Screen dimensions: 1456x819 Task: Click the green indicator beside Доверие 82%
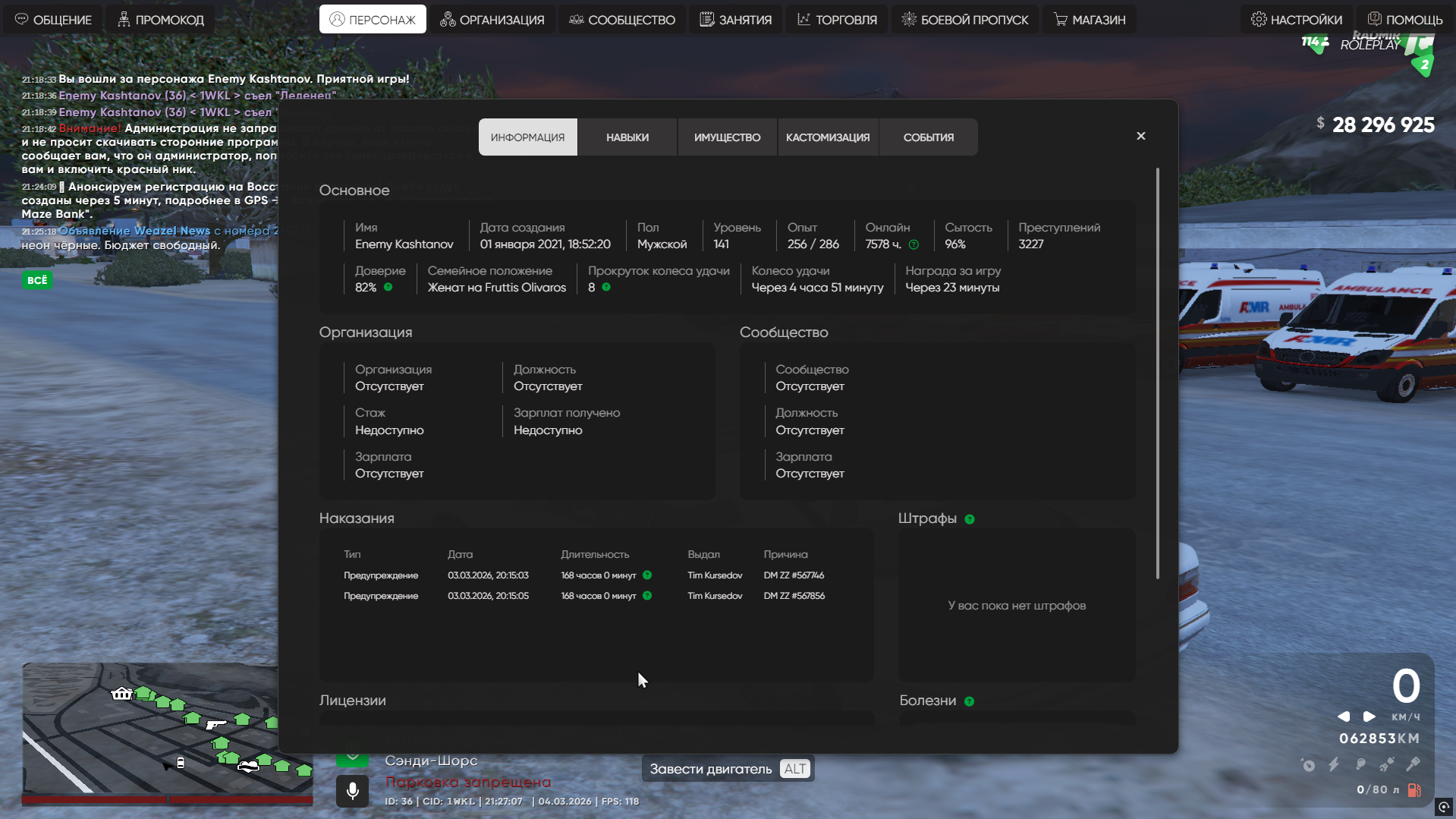388,287
